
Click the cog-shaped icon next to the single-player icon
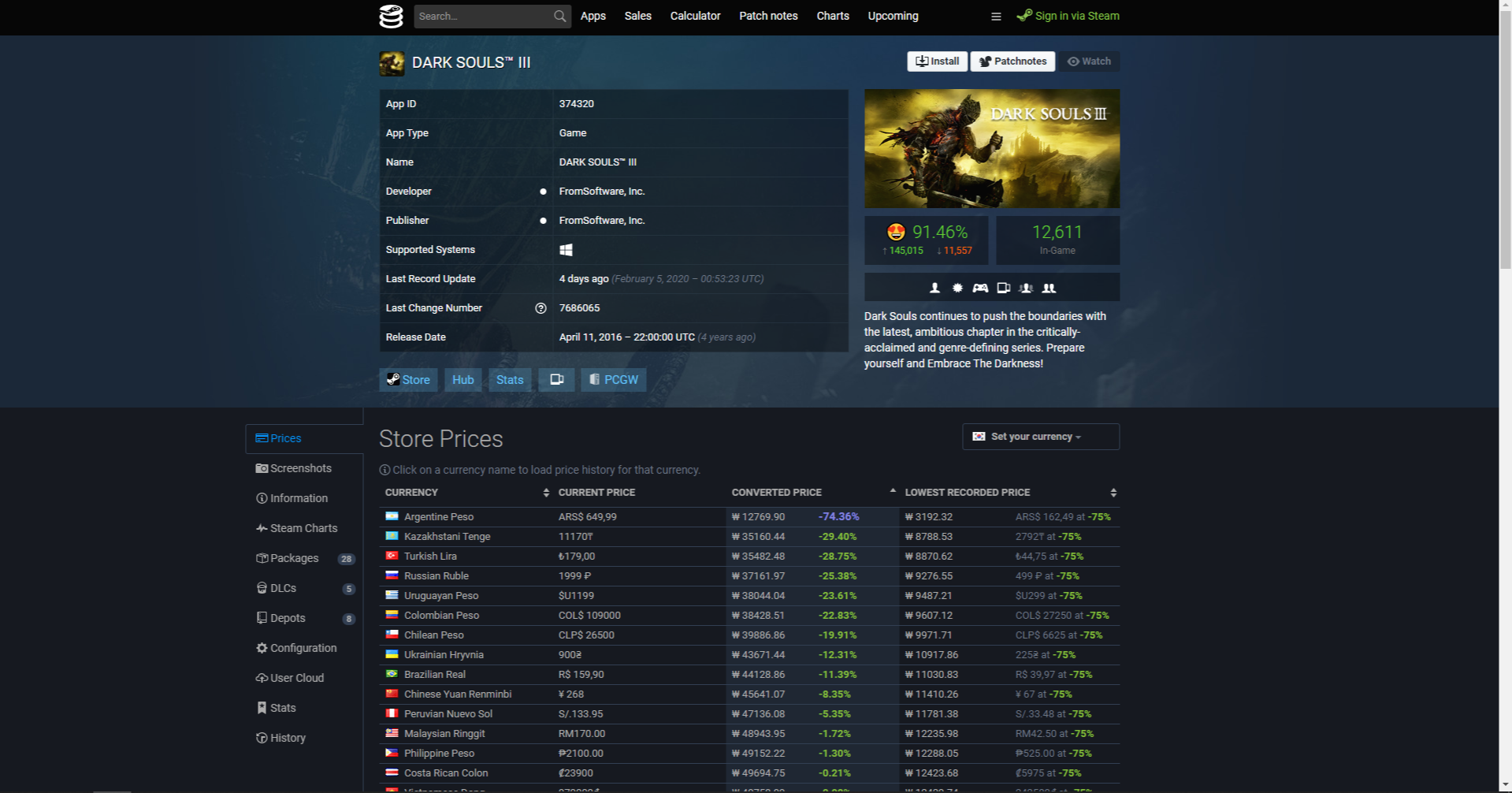[957, 288]
